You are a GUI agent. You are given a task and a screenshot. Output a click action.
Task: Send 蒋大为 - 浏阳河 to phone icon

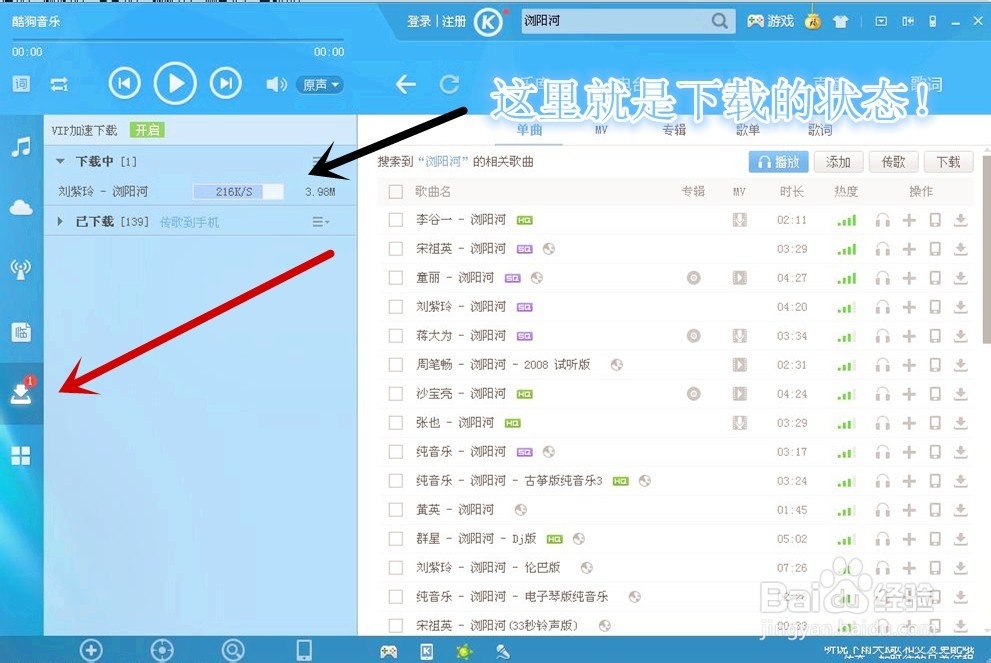point(935,336)
